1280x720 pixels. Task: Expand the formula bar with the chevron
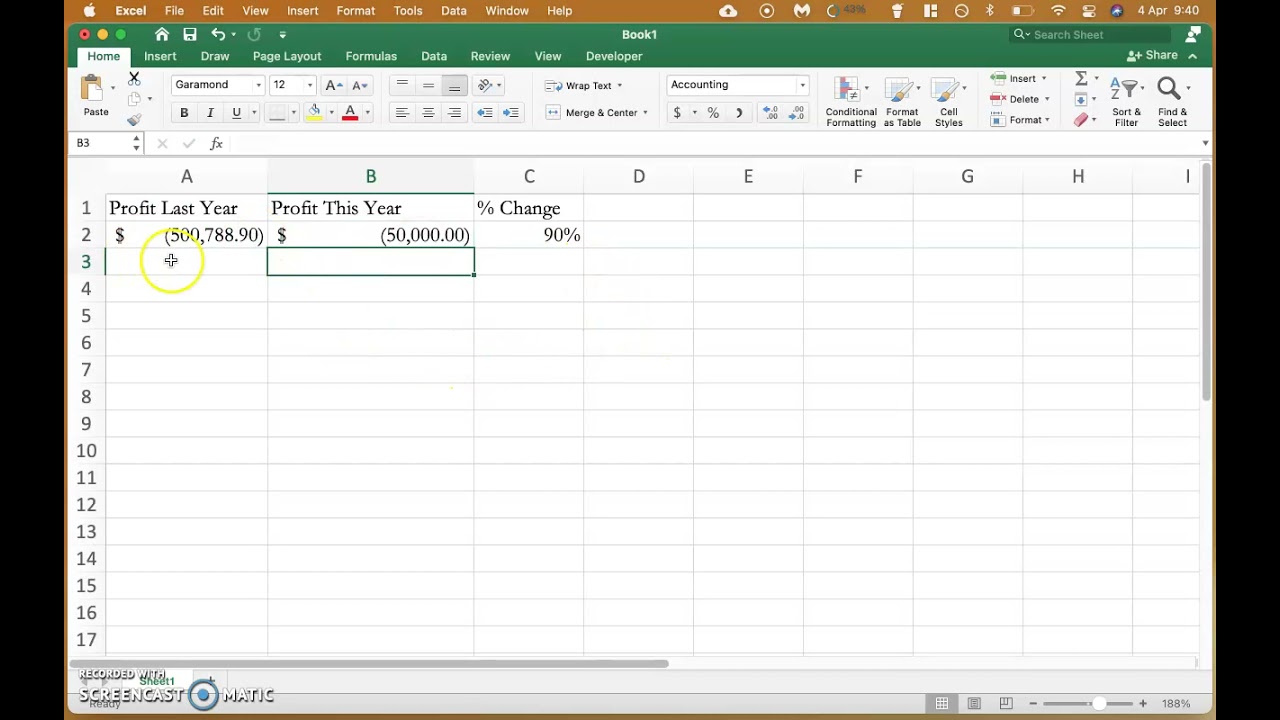click(x=1205, y=143)
